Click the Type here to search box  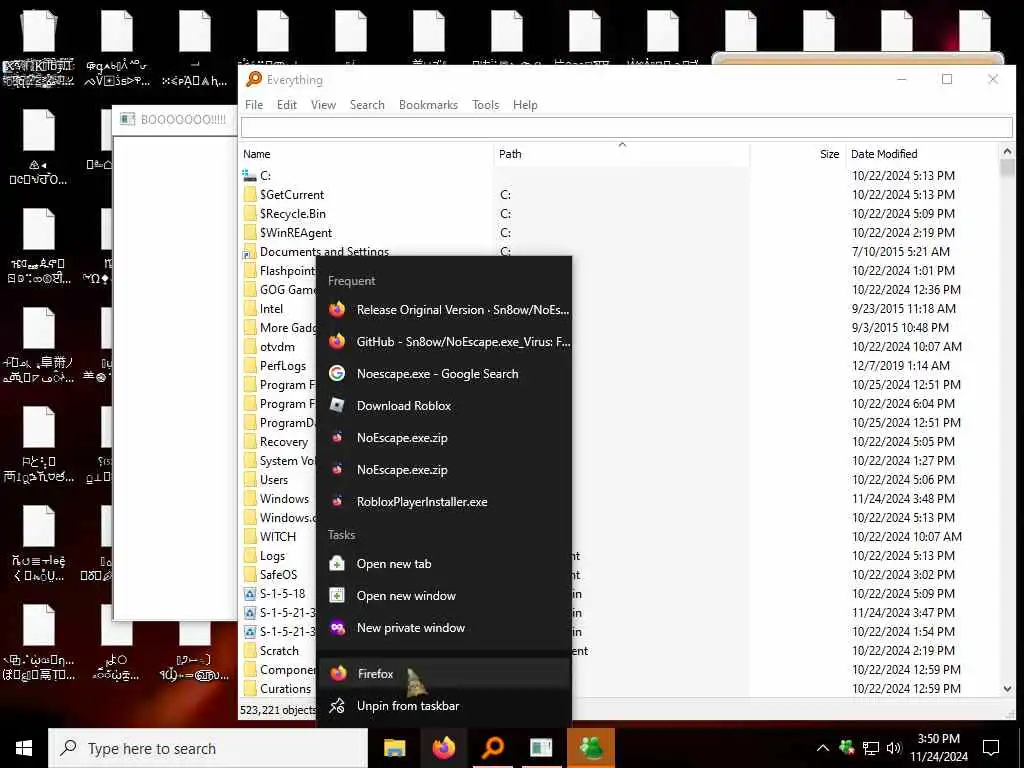(x=208, y=748)
